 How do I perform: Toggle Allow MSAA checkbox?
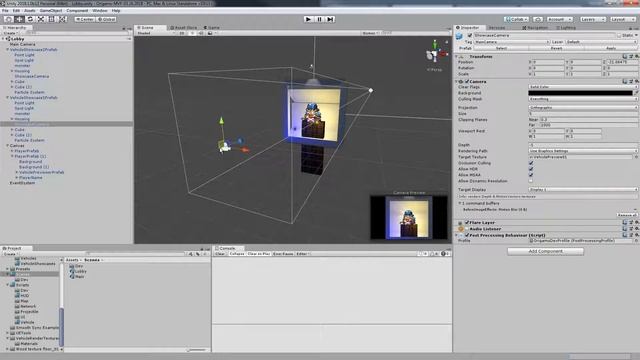click(531, 175)
